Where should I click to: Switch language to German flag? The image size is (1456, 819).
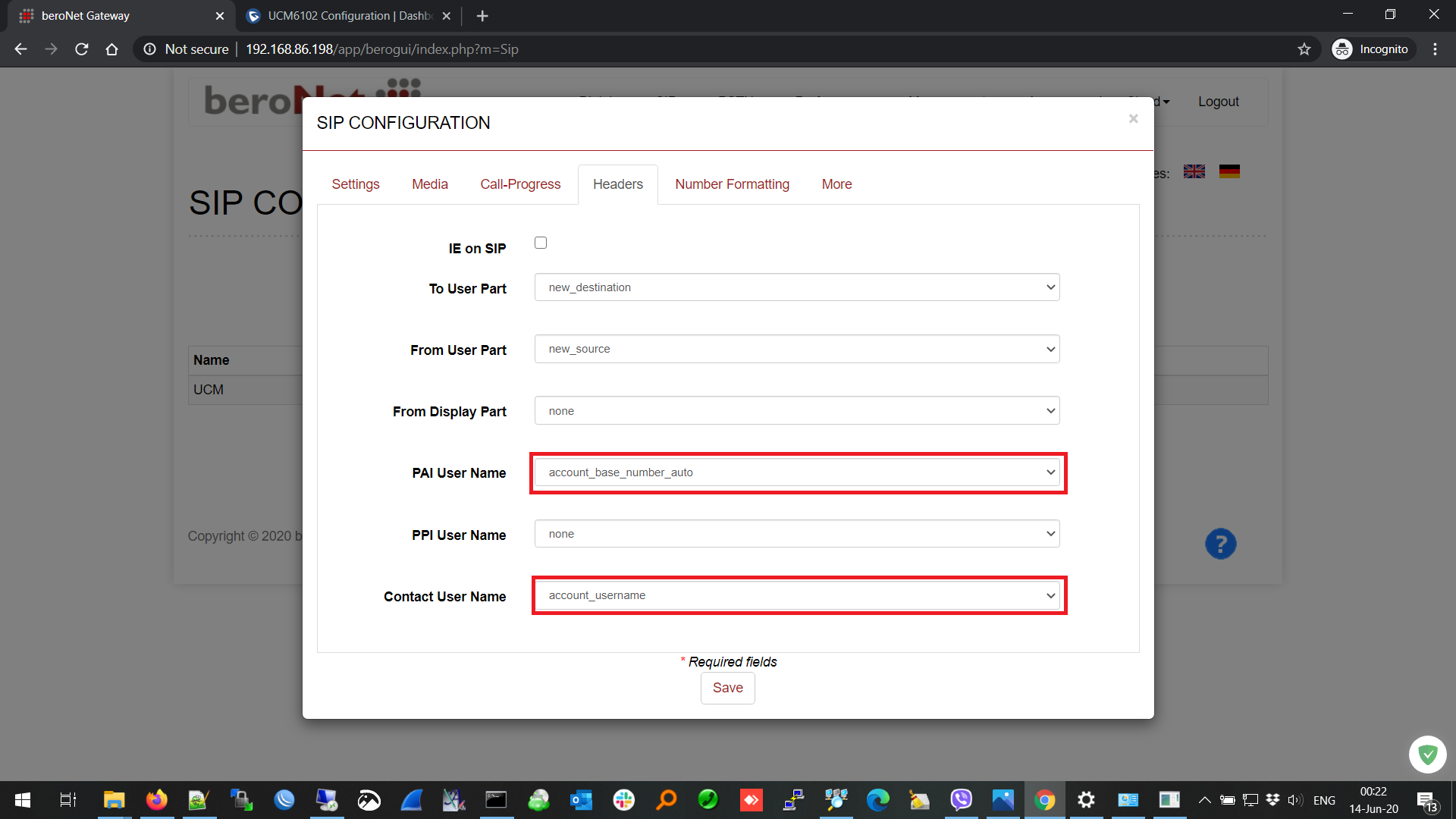coord(1229,172)
